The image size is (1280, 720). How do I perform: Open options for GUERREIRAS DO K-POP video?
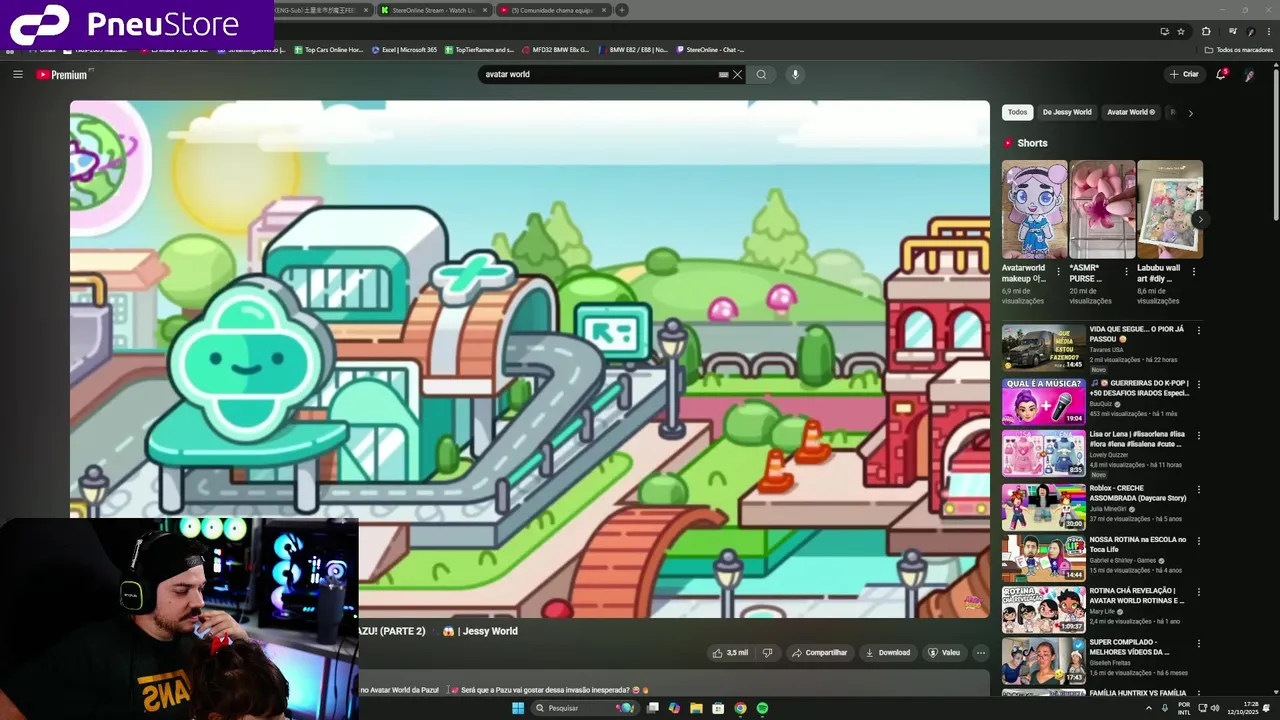point(1199,384)
